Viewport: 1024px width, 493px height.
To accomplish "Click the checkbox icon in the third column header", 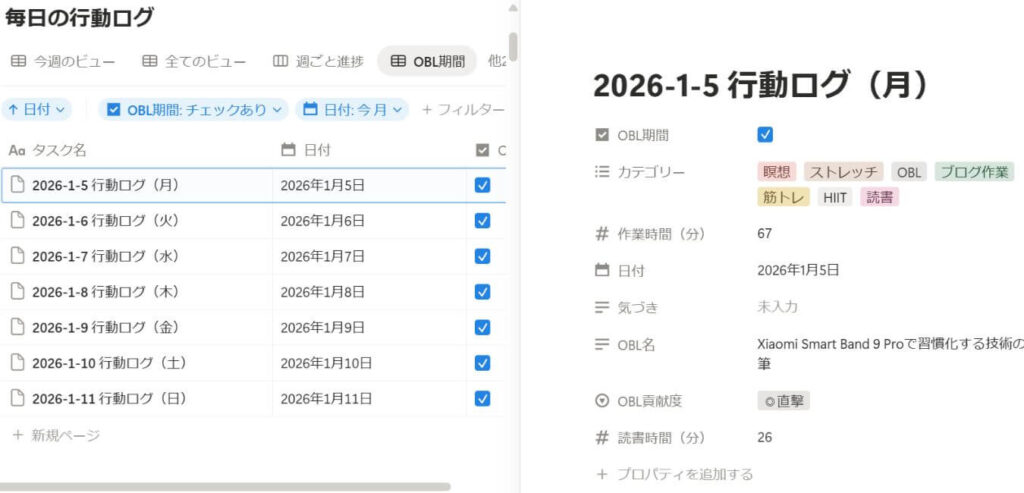I will coord(483,150).
